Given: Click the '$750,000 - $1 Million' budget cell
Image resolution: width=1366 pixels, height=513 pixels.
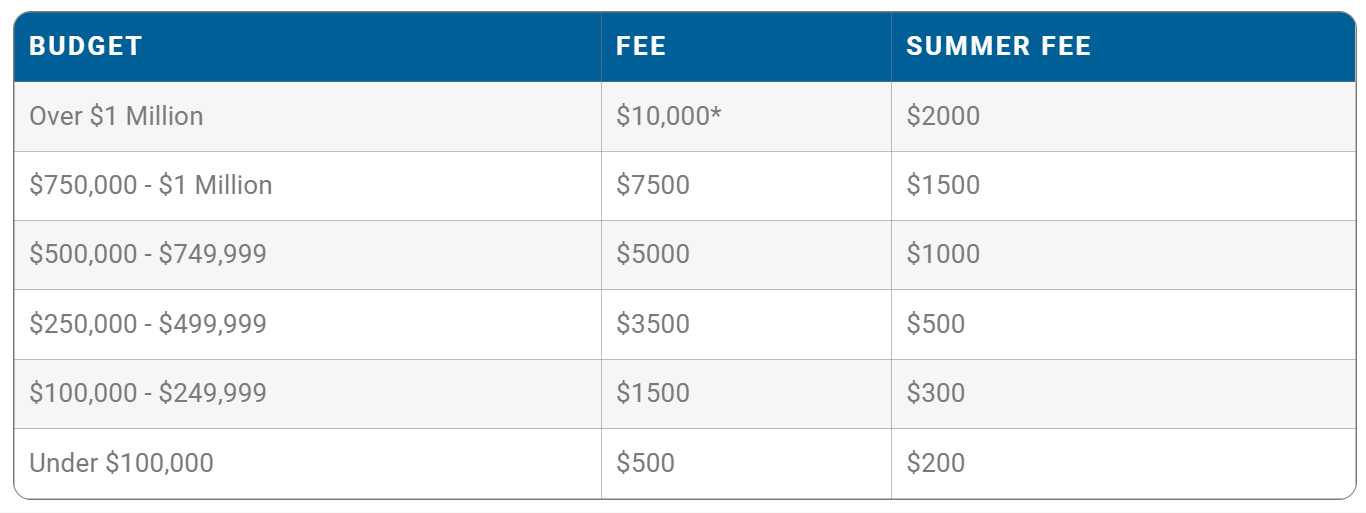Looking at the screenshot, I should tap(150, 185).
